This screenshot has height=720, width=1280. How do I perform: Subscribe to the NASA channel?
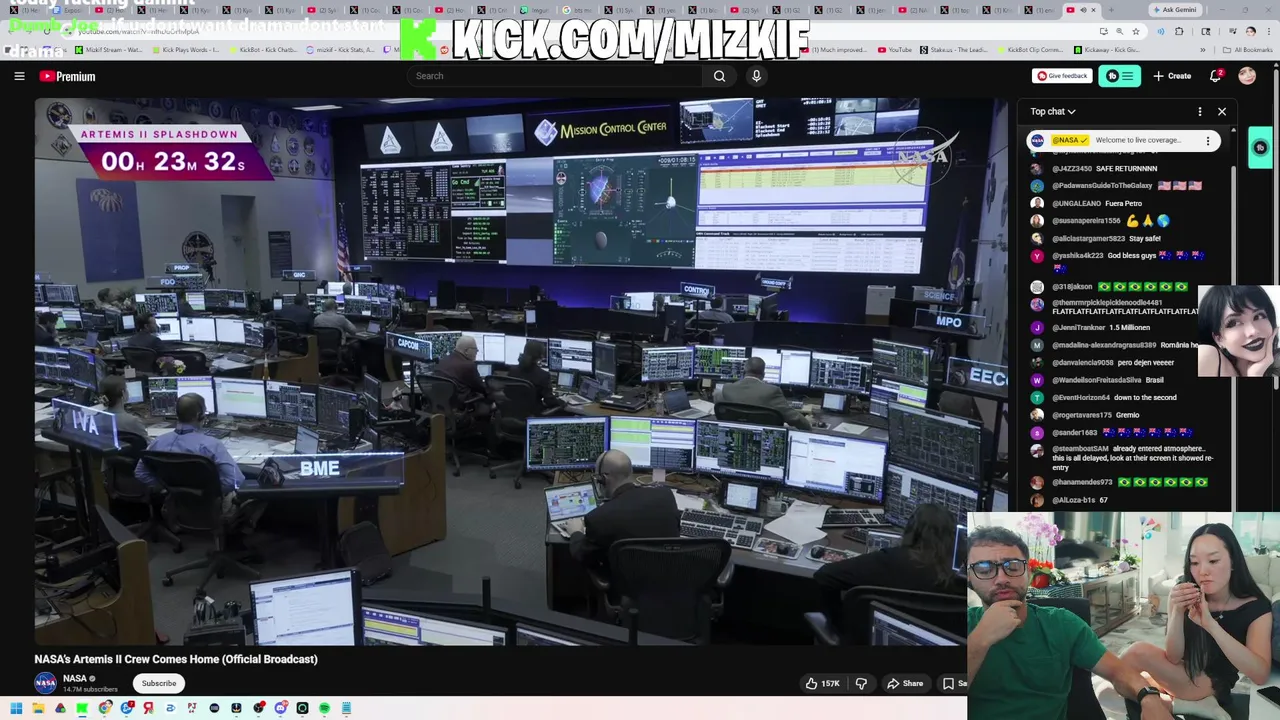pyautogui.click(x=158, y=684)
